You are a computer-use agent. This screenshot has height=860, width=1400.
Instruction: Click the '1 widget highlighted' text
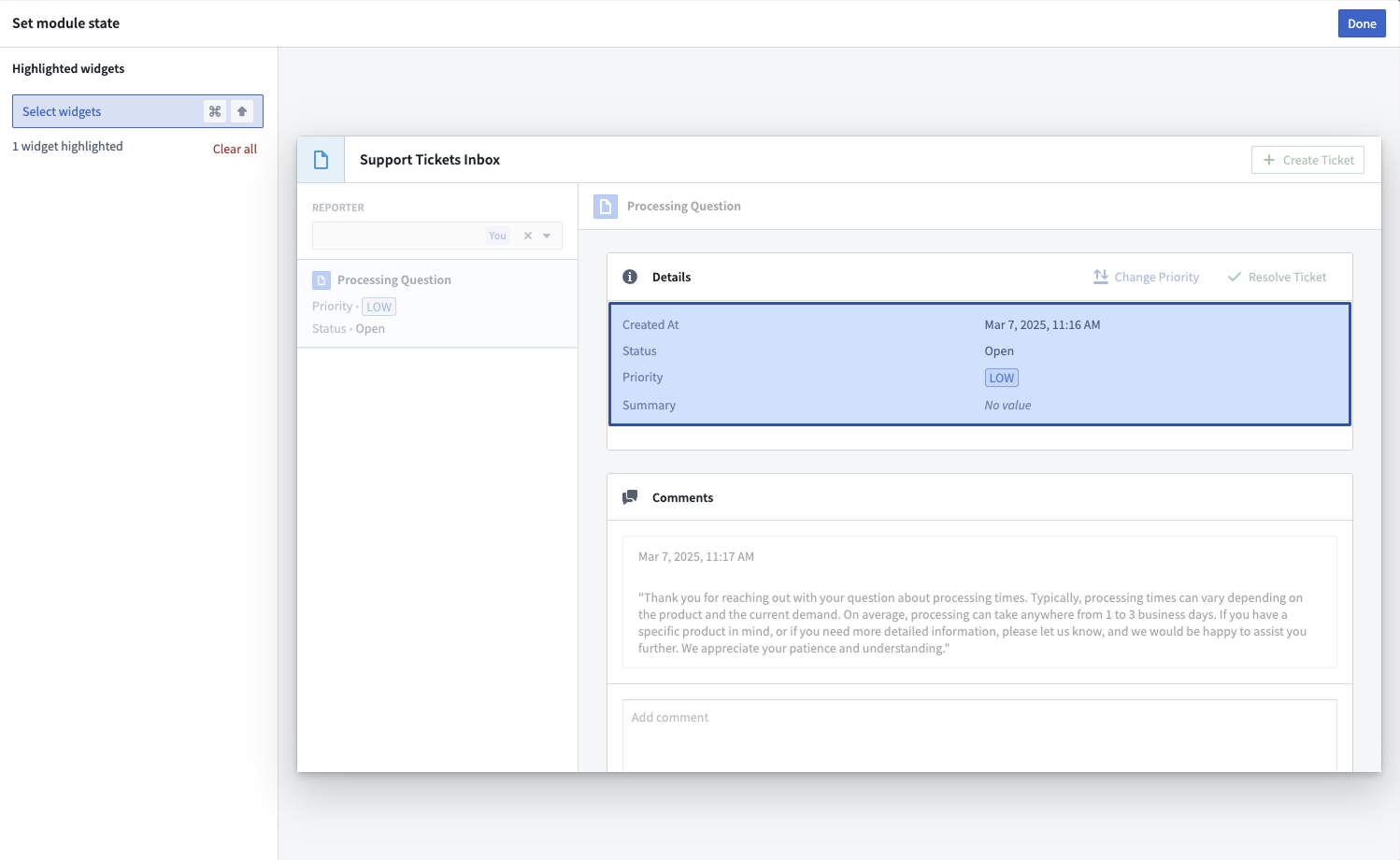pos(67,147)
